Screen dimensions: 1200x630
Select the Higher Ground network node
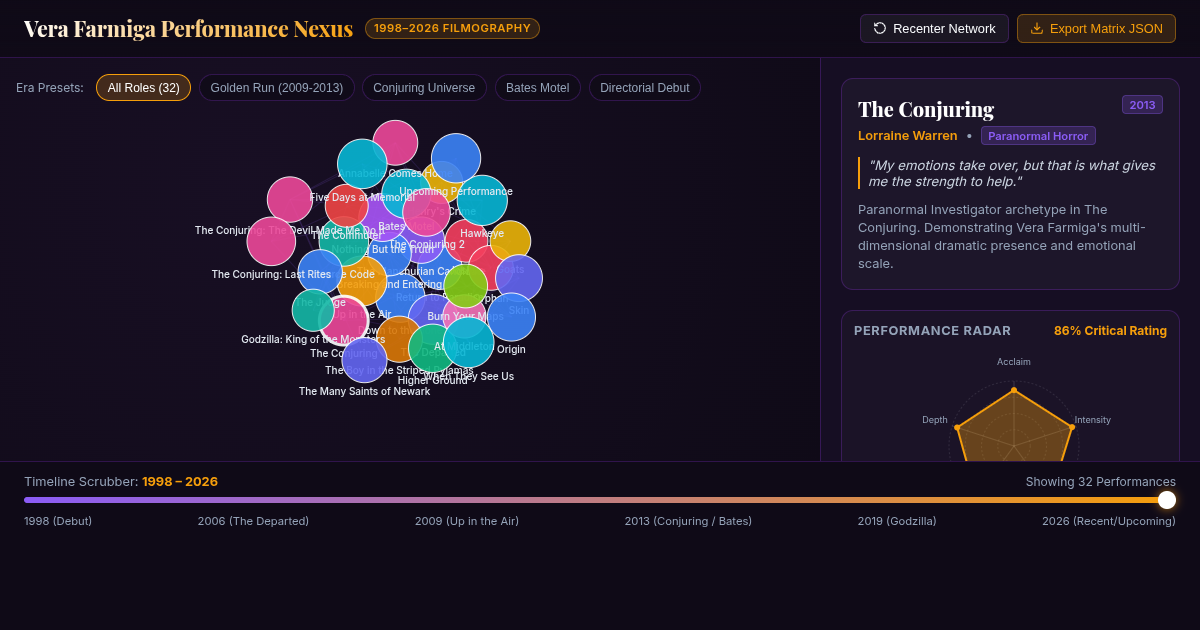433,348
